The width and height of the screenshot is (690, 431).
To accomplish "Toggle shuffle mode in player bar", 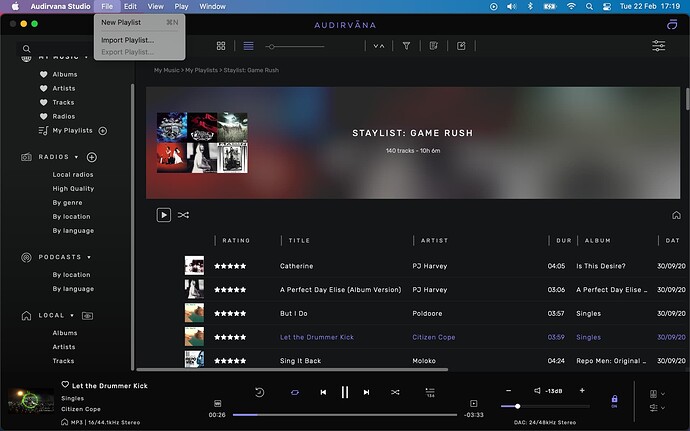I will [x=395, y=392].
